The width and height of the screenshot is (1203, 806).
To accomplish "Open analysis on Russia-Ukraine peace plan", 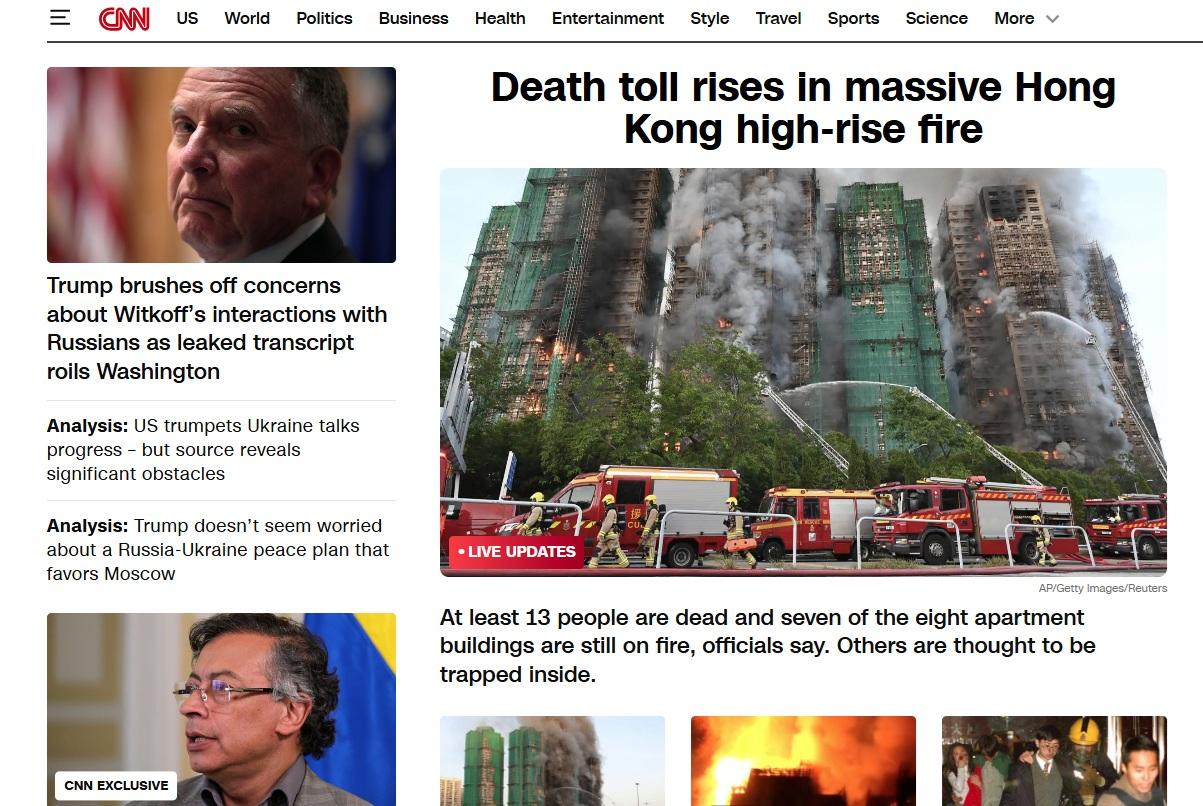I will [218, 550].
